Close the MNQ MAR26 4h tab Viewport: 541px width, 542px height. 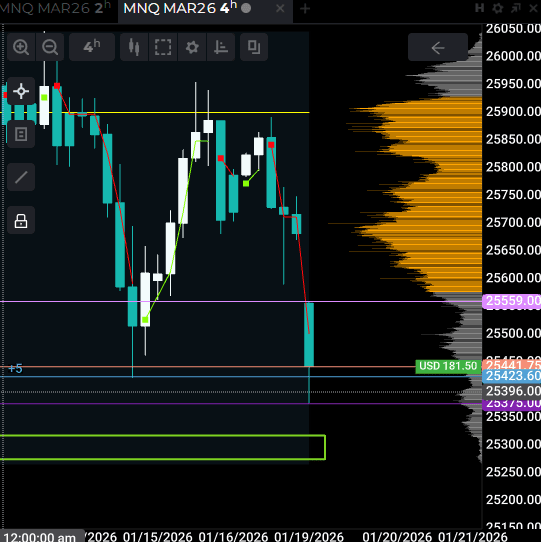coord(280,9)
